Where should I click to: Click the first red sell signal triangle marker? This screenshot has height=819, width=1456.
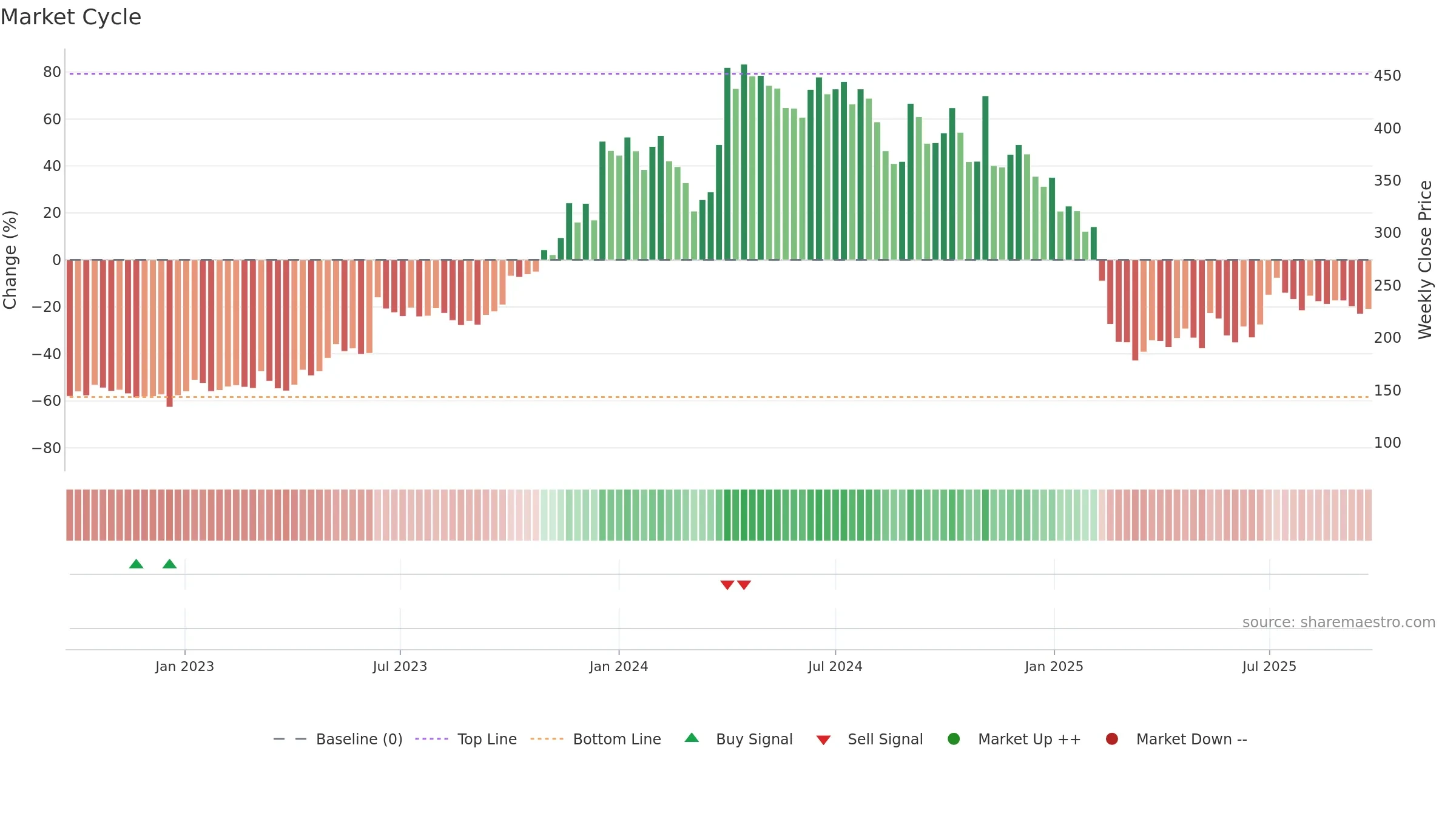727,585
